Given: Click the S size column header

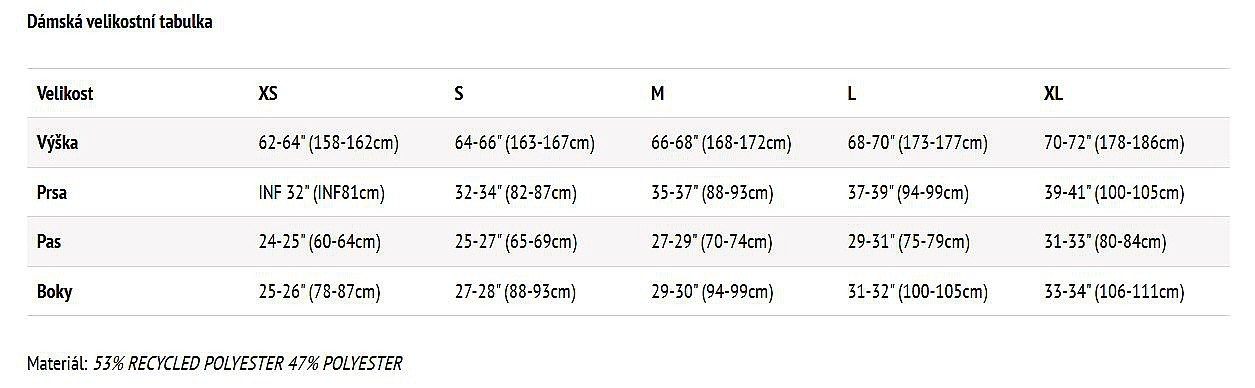Looking at the screenshot, I should [x=459, y=93].
